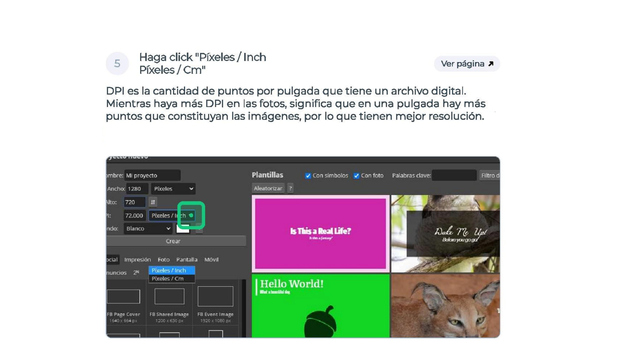
Task: Expand the Píxeles width unit dropdown
Action: 173,189
